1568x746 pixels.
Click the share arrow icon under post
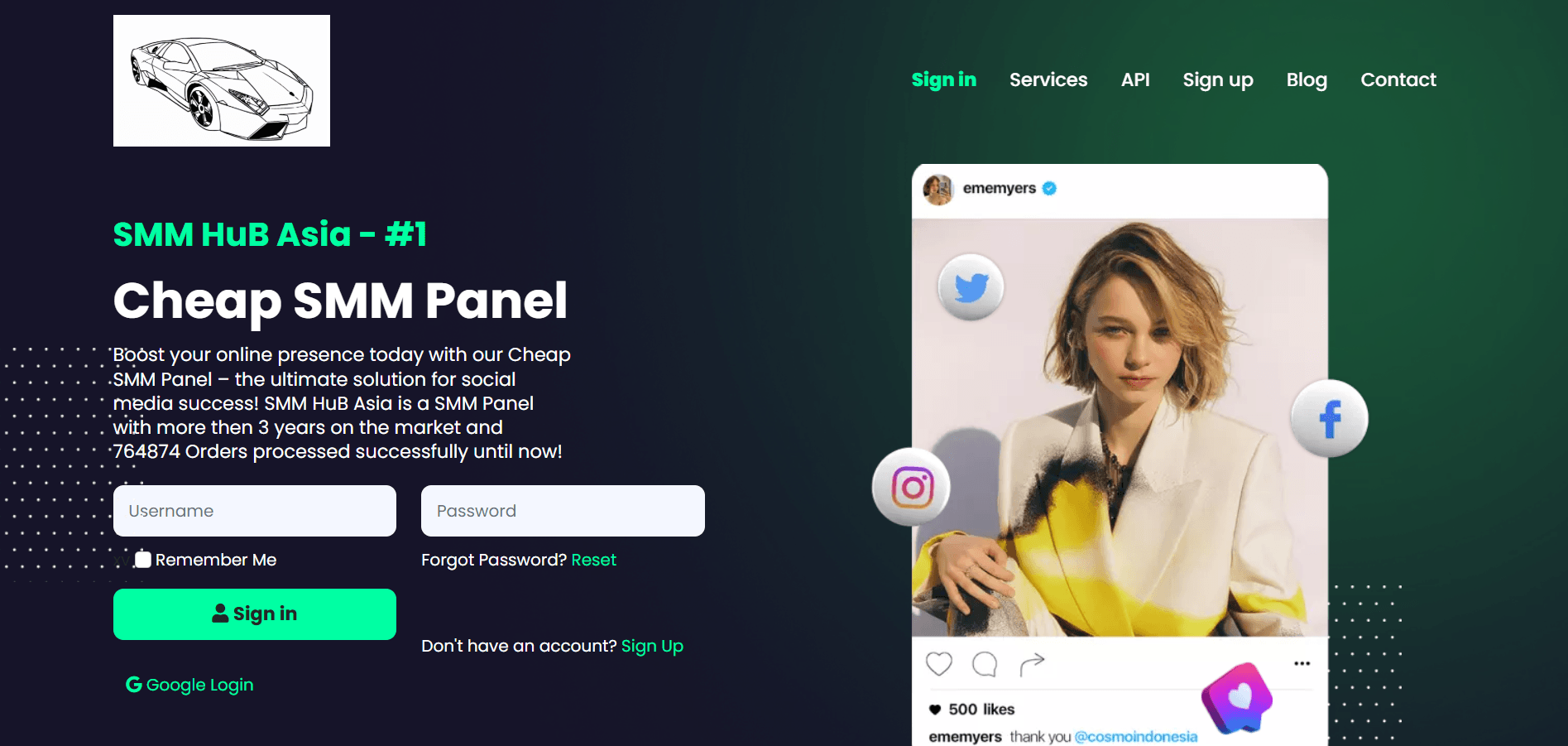click(x=1032, y=663)
